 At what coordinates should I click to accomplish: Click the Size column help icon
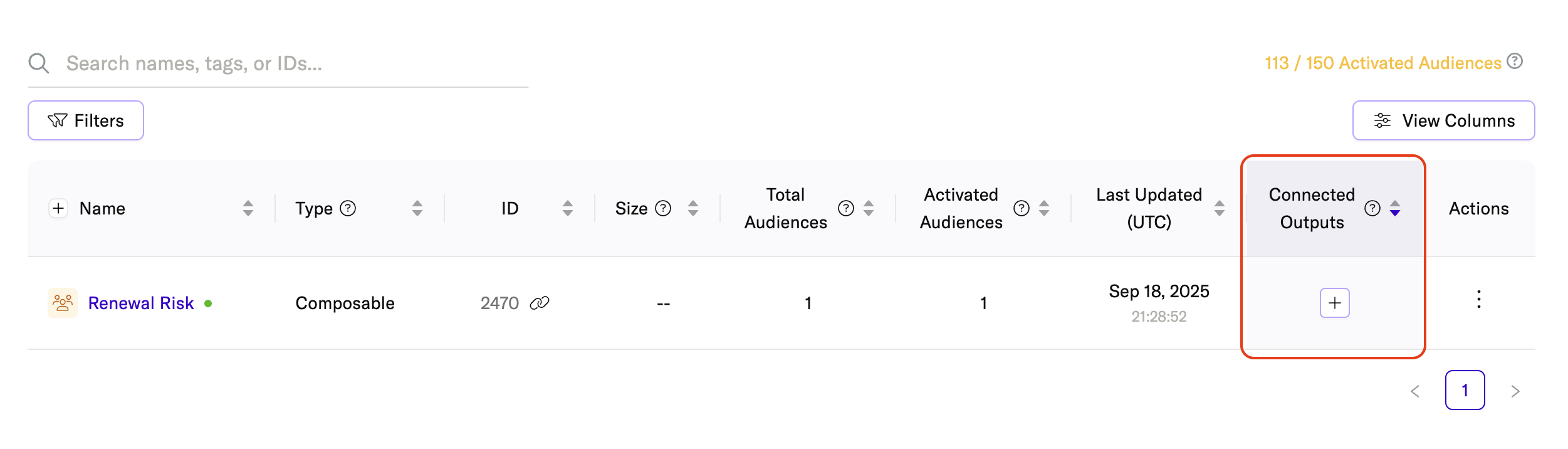point(663,208)
